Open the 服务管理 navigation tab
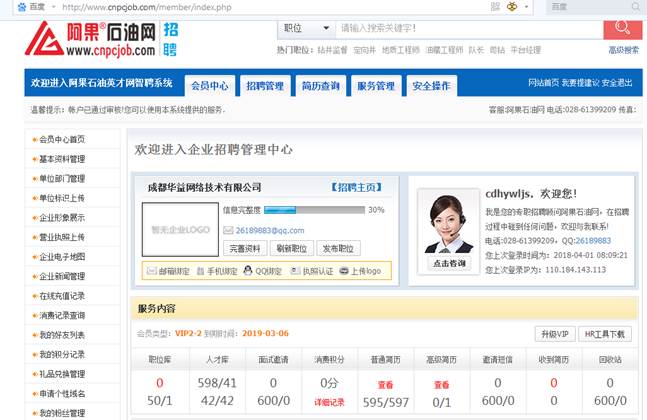 point(376,86)
